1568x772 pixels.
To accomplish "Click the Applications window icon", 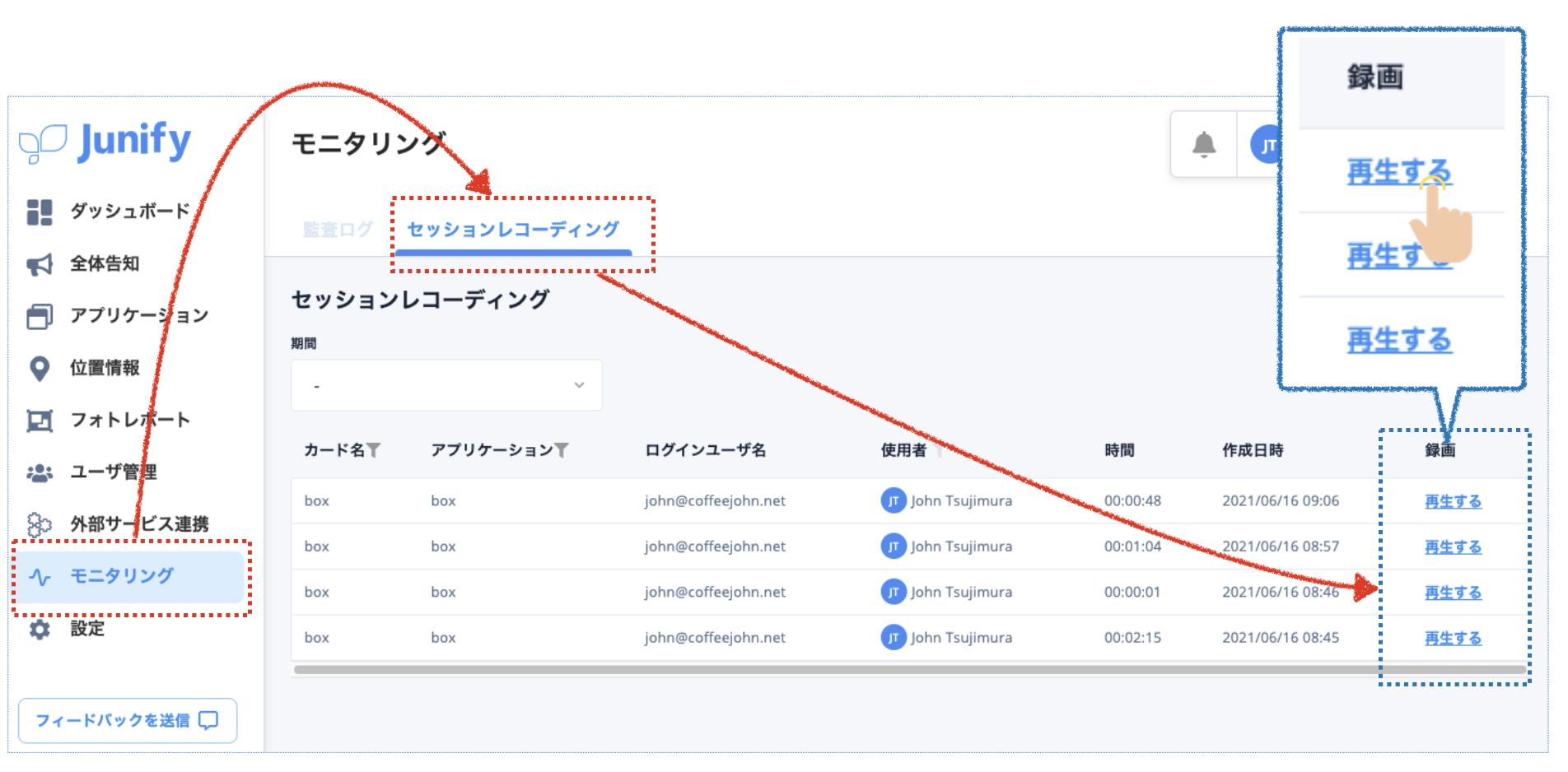I will pos(39,316).
